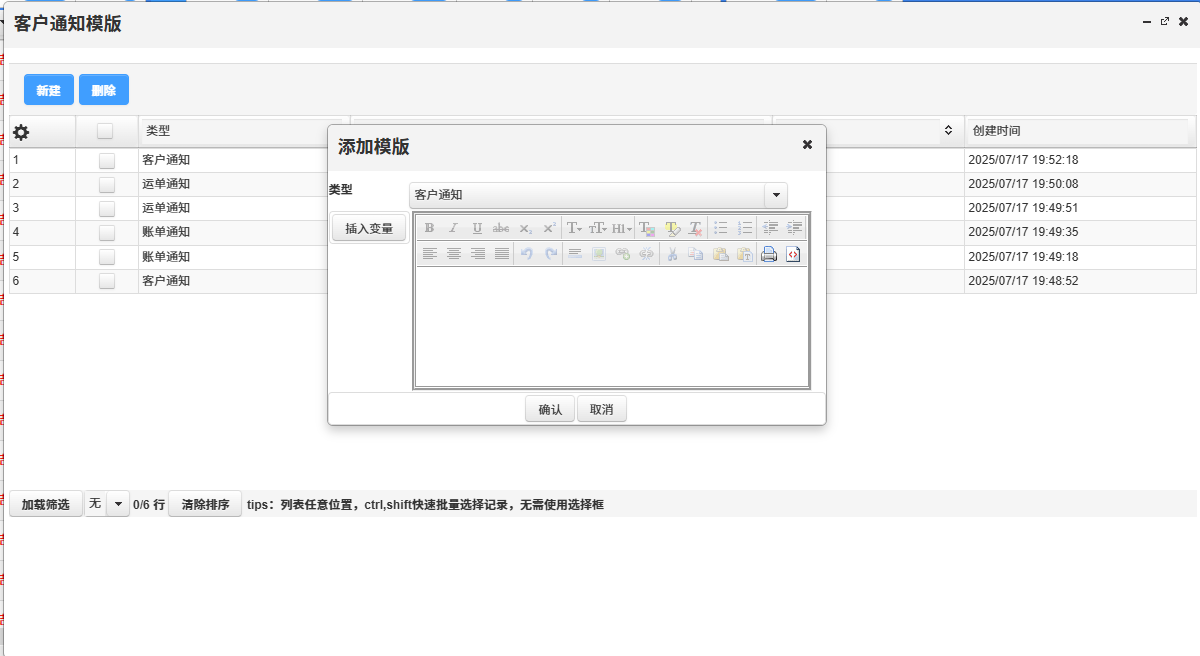Insert a bulleted list in editor
This screenshot has height=656, width=1200.
click(x=720, y=228)
